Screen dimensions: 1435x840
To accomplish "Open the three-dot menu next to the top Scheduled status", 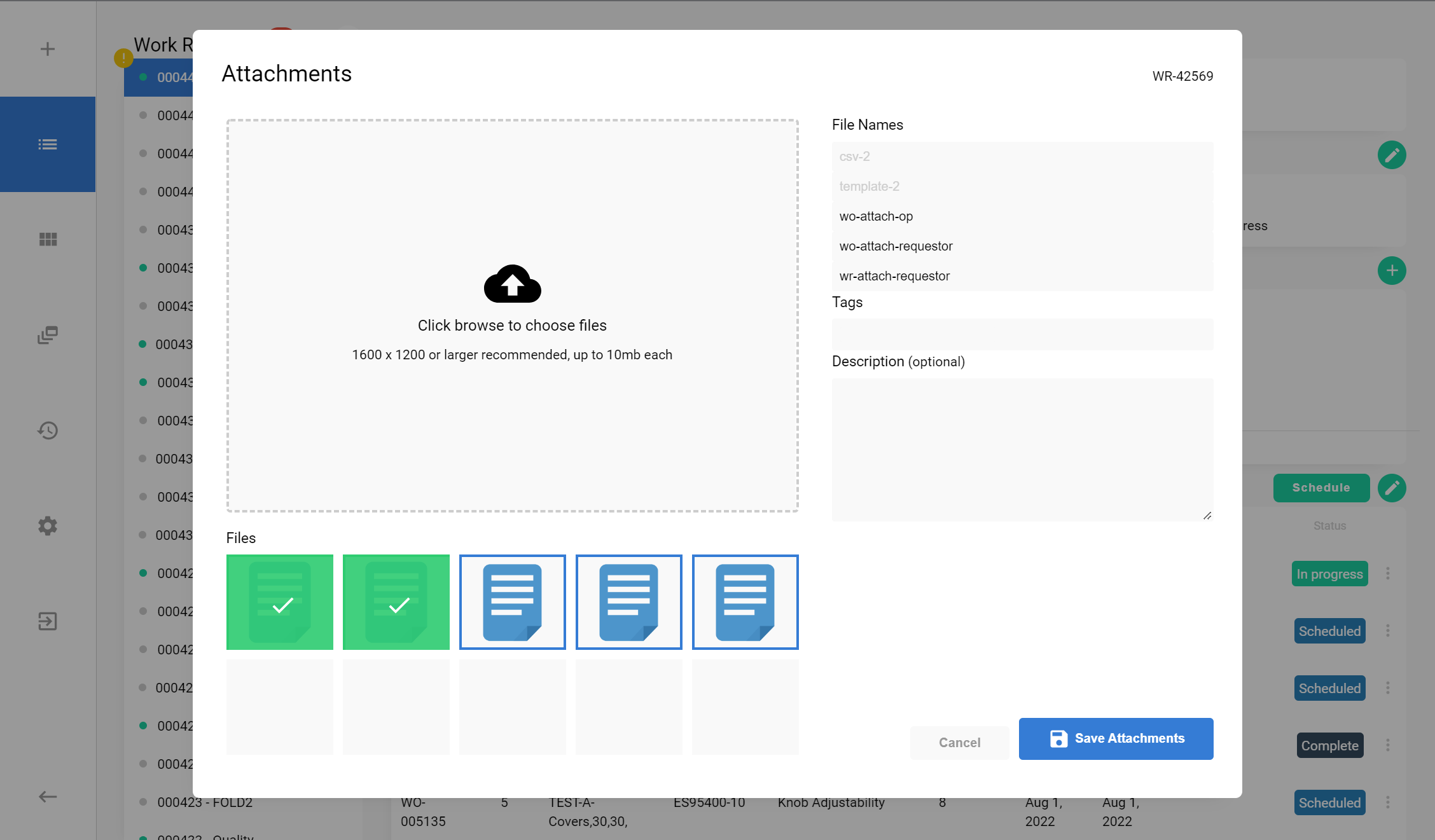I will [x=1389, y=630].
